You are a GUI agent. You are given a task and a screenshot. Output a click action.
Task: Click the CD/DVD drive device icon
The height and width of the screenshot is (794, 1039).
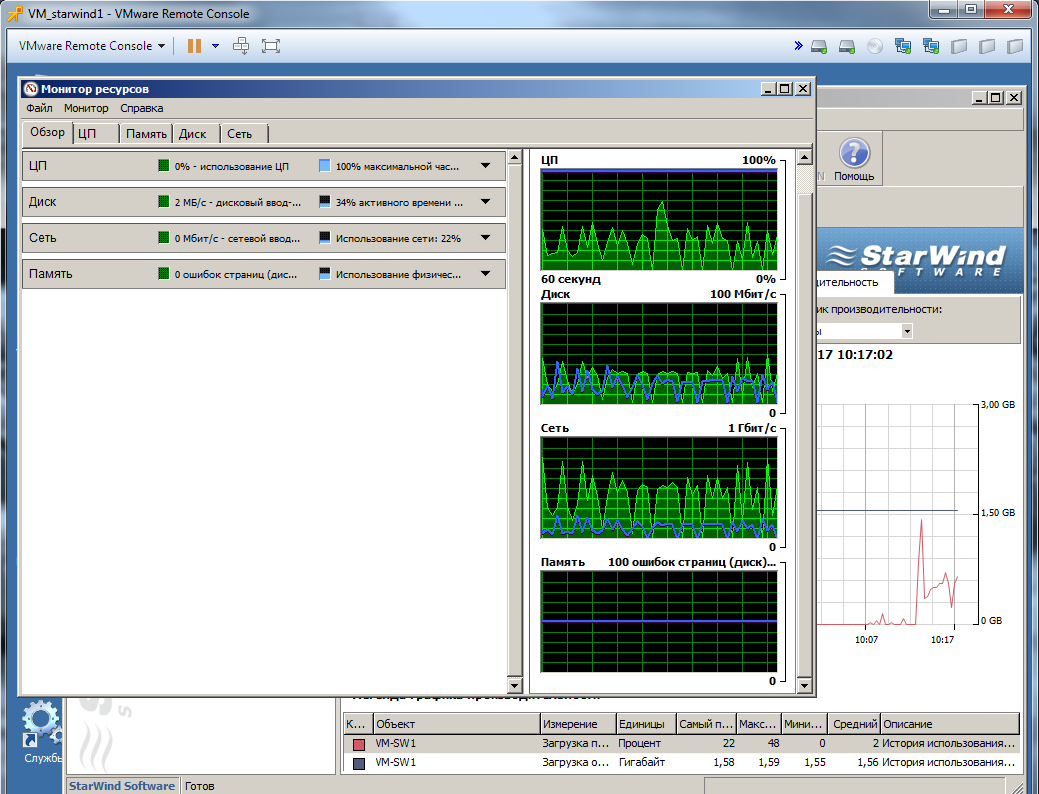click(x=875, y=46)
